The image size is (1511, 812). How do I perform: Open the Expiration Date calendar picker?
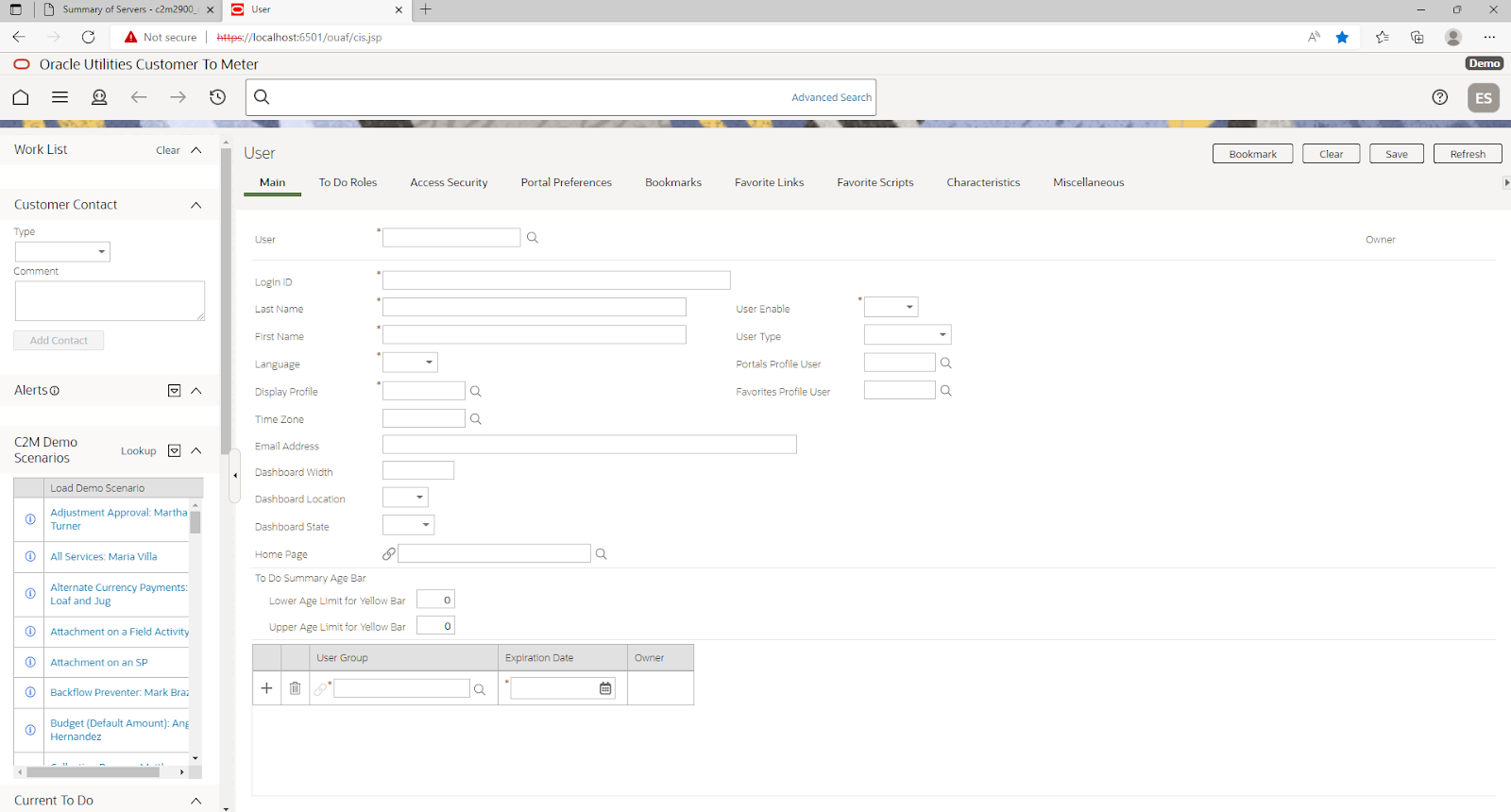point(605,688)
